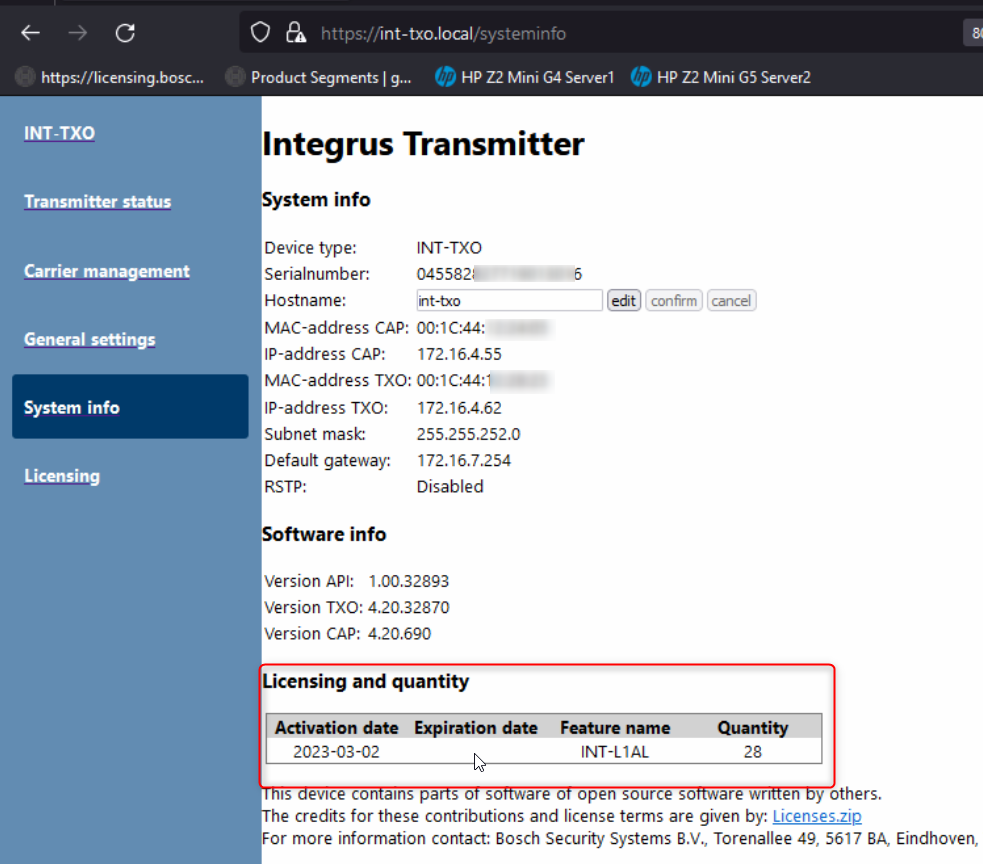
Task: Open the HP Z2 Mini G5 Server2 bookmark
Action: point(721,77)
